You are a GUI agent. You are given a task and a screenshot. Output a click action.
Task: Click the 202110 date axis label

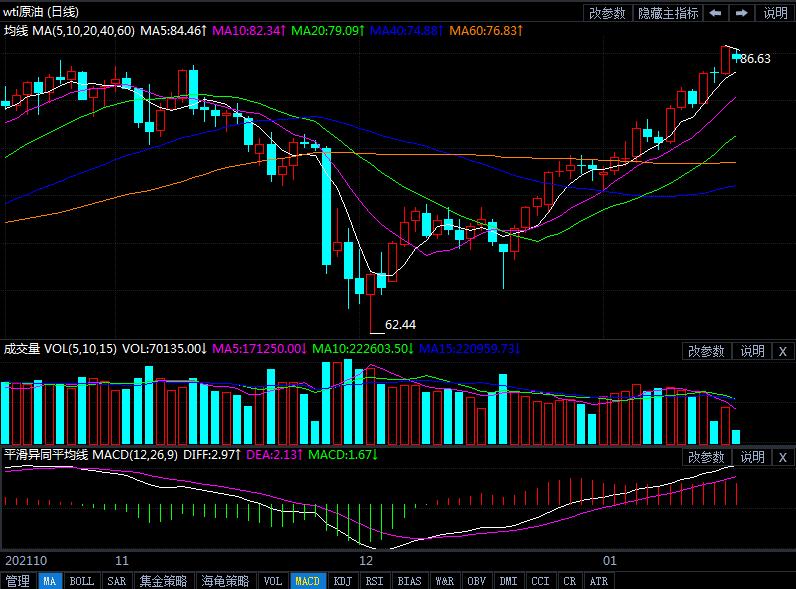tap(26, 561)
